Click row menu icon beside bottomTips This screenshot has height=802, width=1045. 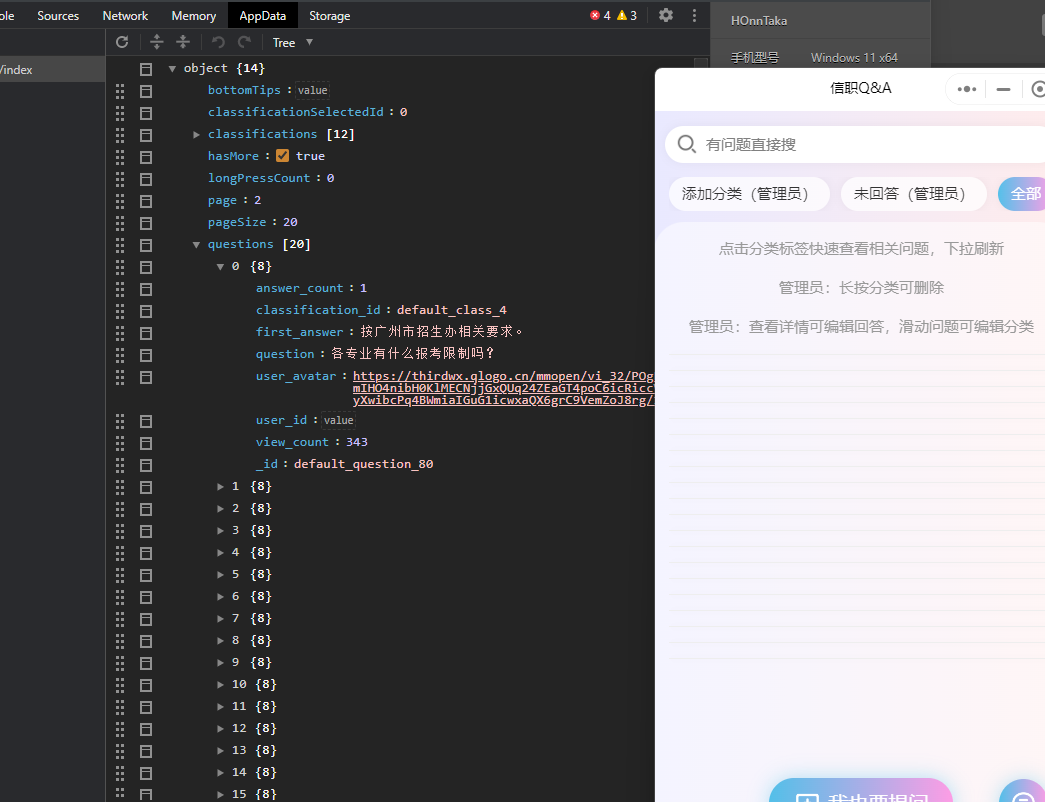coord(146,91)
